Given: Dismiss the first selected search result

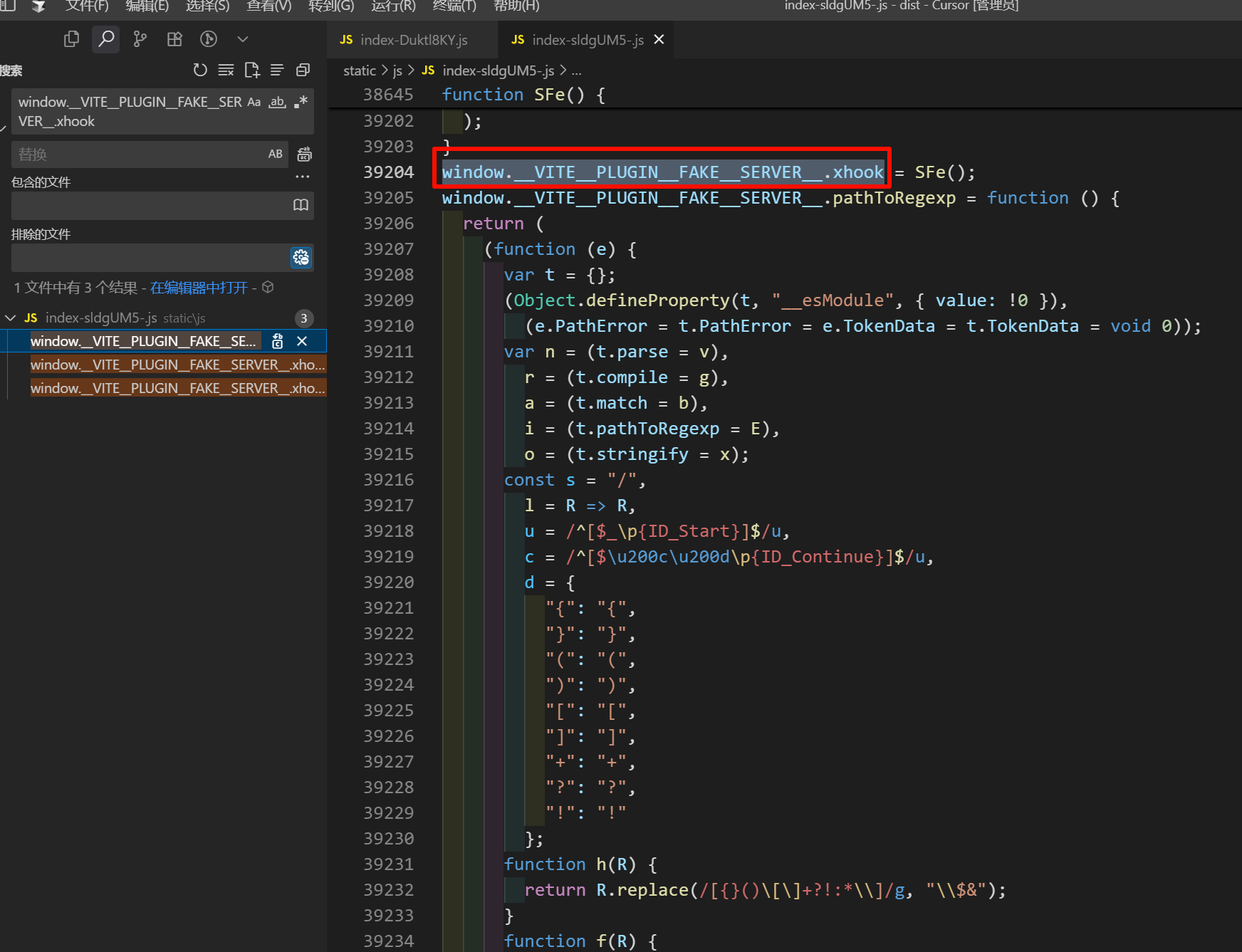Looking at the screenshot, I should coord(302,341).
